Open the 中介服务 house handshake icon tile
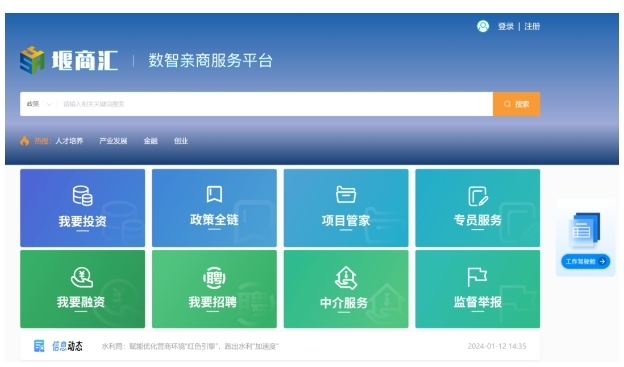This screenshot has height=367, width=624. tap(346, 289)
